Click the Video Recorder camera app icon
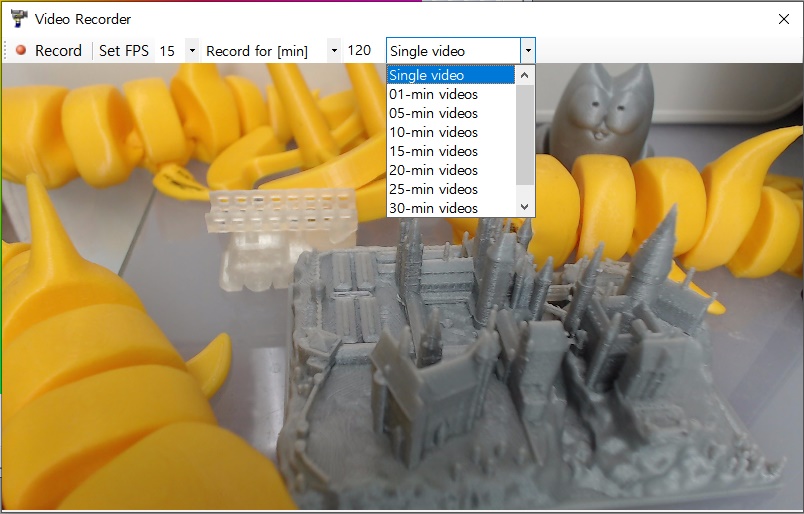Screen dimensions: 804x514 pos(18,18)
